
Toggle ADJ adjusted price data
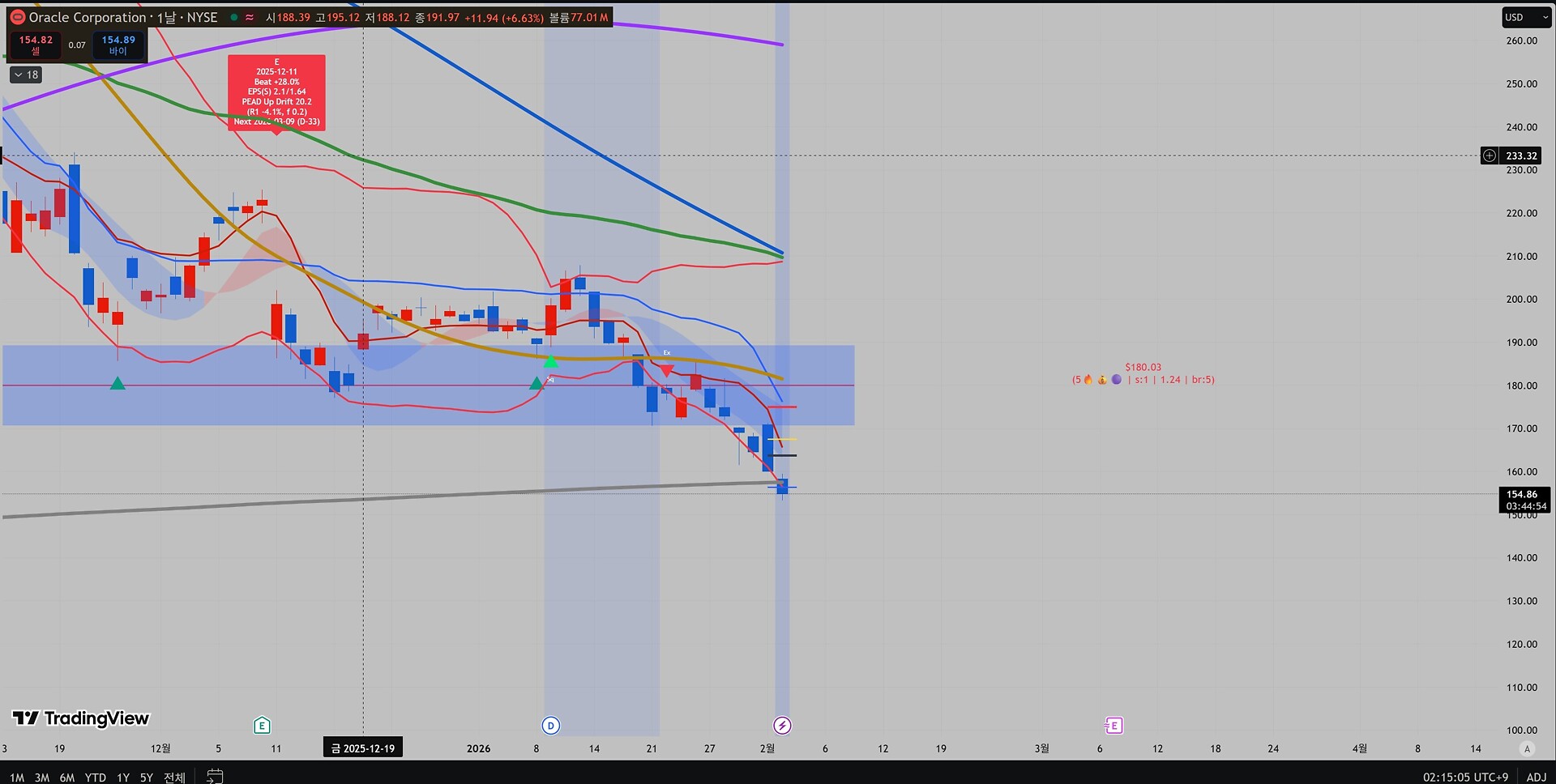(x=1537, y=777)
